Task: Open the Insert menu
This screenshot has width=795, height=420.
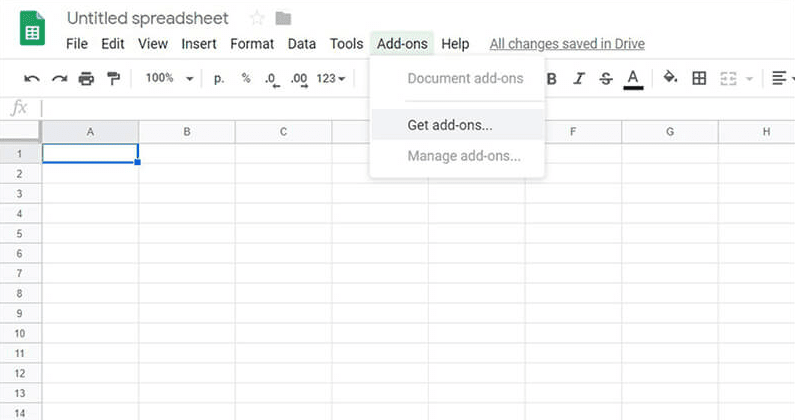Action: coord(199,44)
